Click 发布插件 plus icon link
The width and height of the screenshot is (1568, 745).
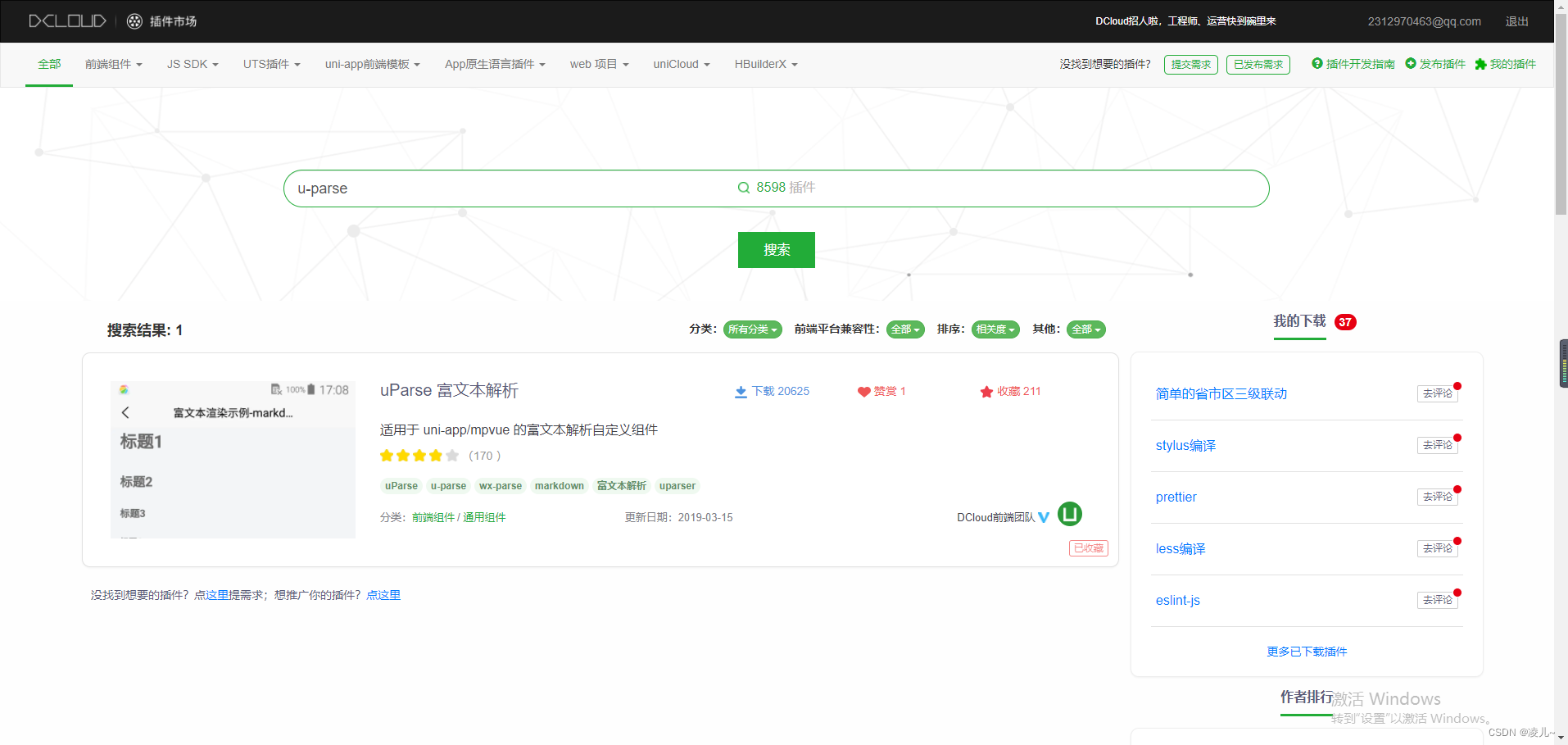(x=1435, y=64)
